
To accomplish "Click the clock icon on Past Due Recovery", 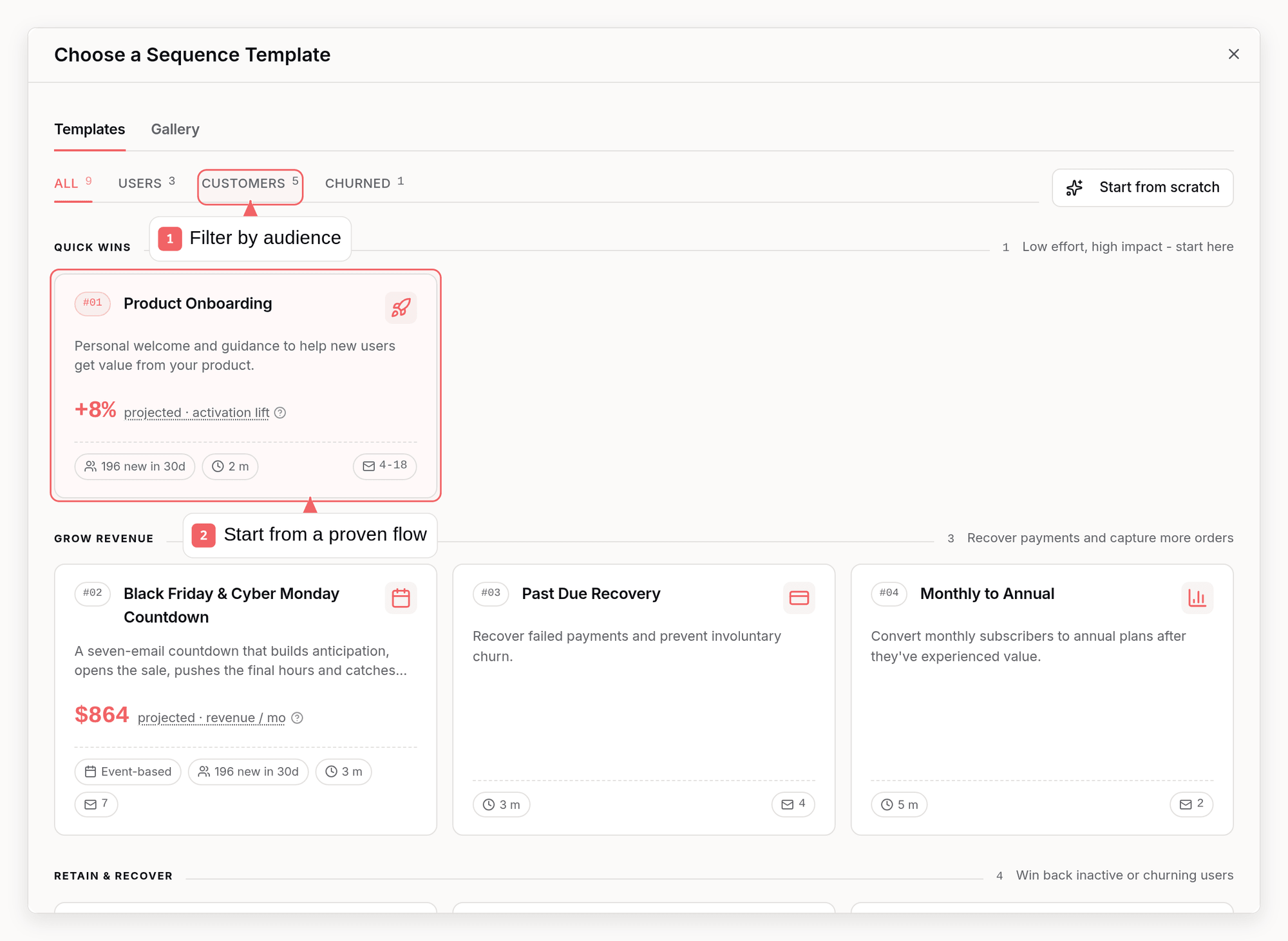I will [489, 804].
